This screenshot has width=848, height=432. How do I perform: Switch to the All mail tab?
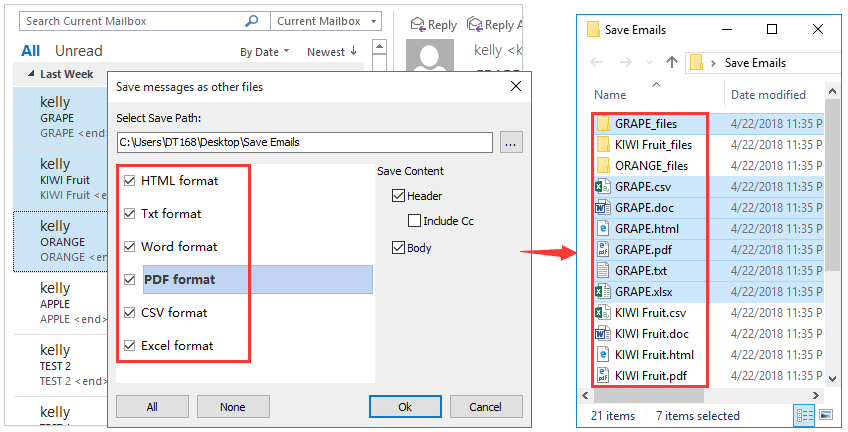[31, 51]
